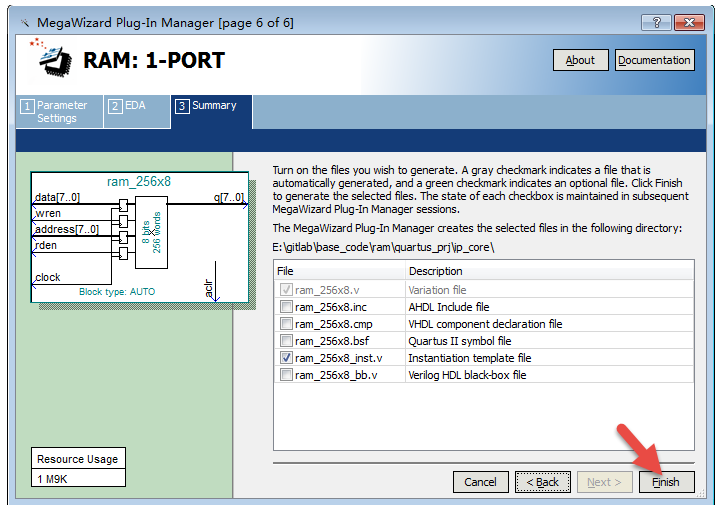722x513 pixels.
Task: Enable ram_256x8.inc AHDL Include file checkbox
Action: [286, 307]
